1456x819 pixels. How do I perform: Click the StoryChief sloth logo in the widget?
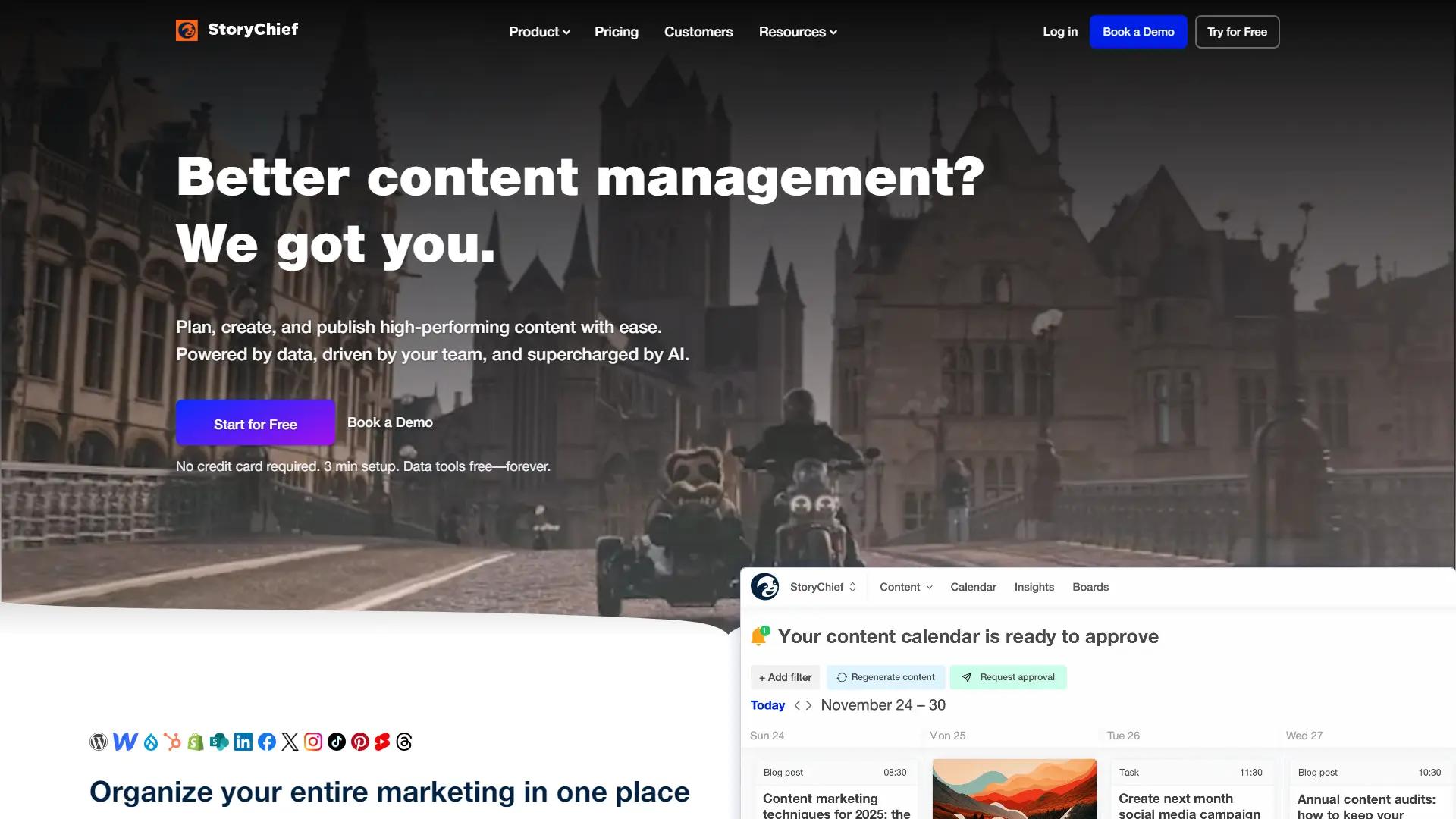pyautogui.click(x=765, y=586)
